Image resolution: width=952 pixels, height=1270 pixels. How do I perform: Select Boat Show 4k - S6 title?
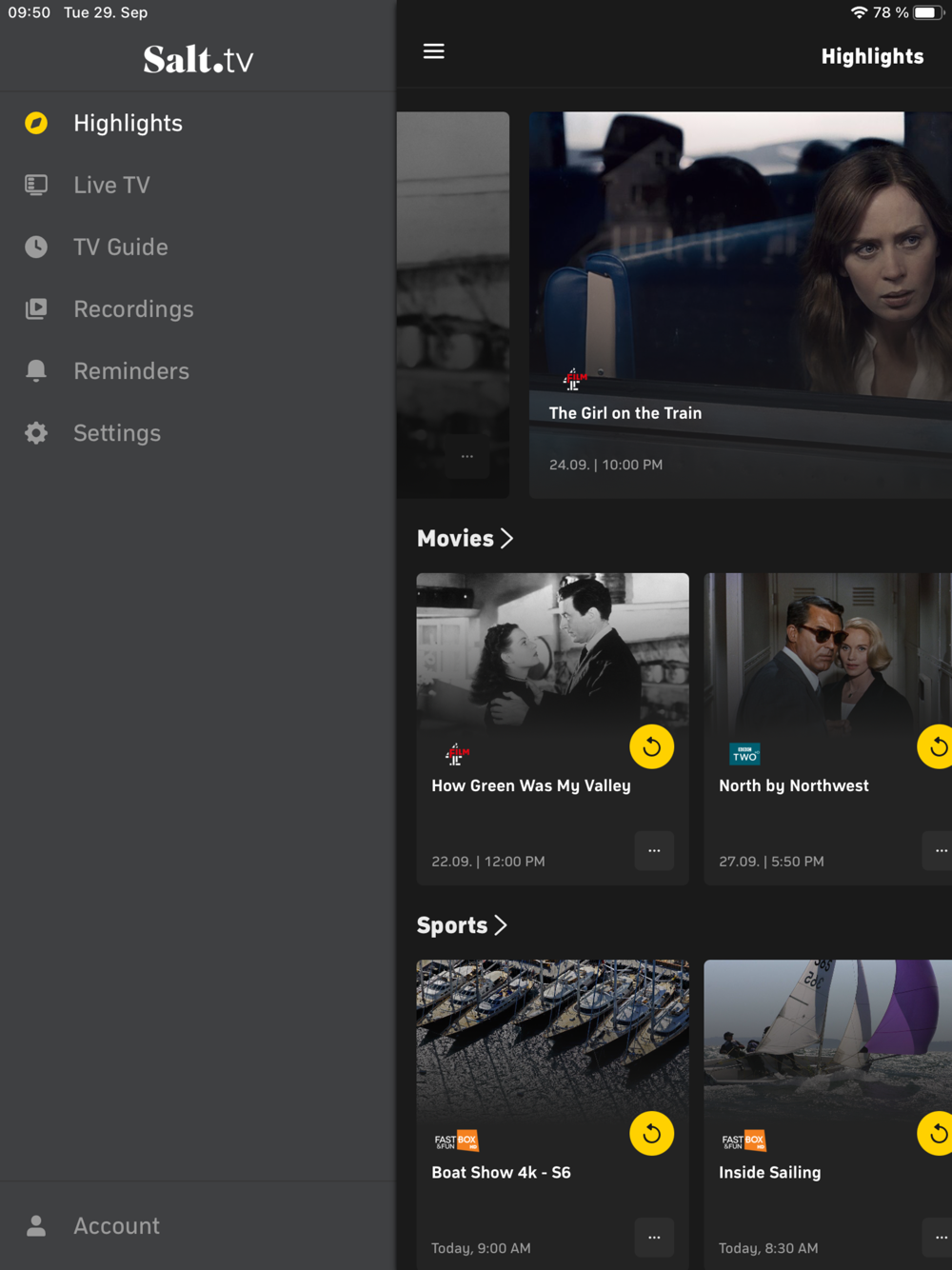(502, 1172)
